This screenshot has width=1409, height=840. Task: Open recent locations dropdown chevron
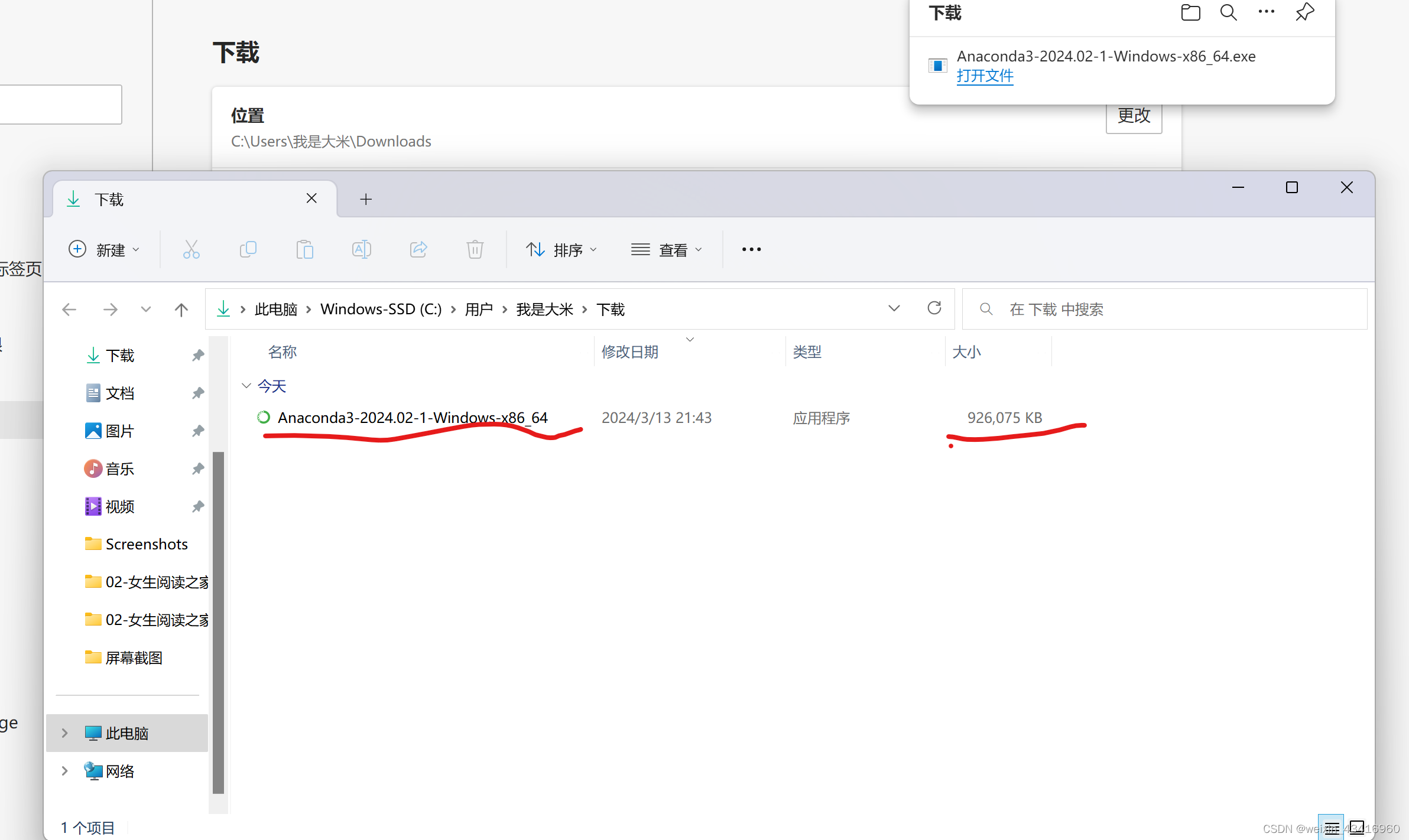[146, 310]
